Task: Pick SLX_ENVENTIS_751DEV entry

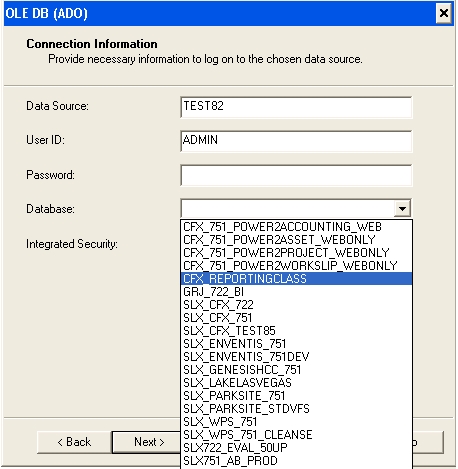Action: point(296,357)
